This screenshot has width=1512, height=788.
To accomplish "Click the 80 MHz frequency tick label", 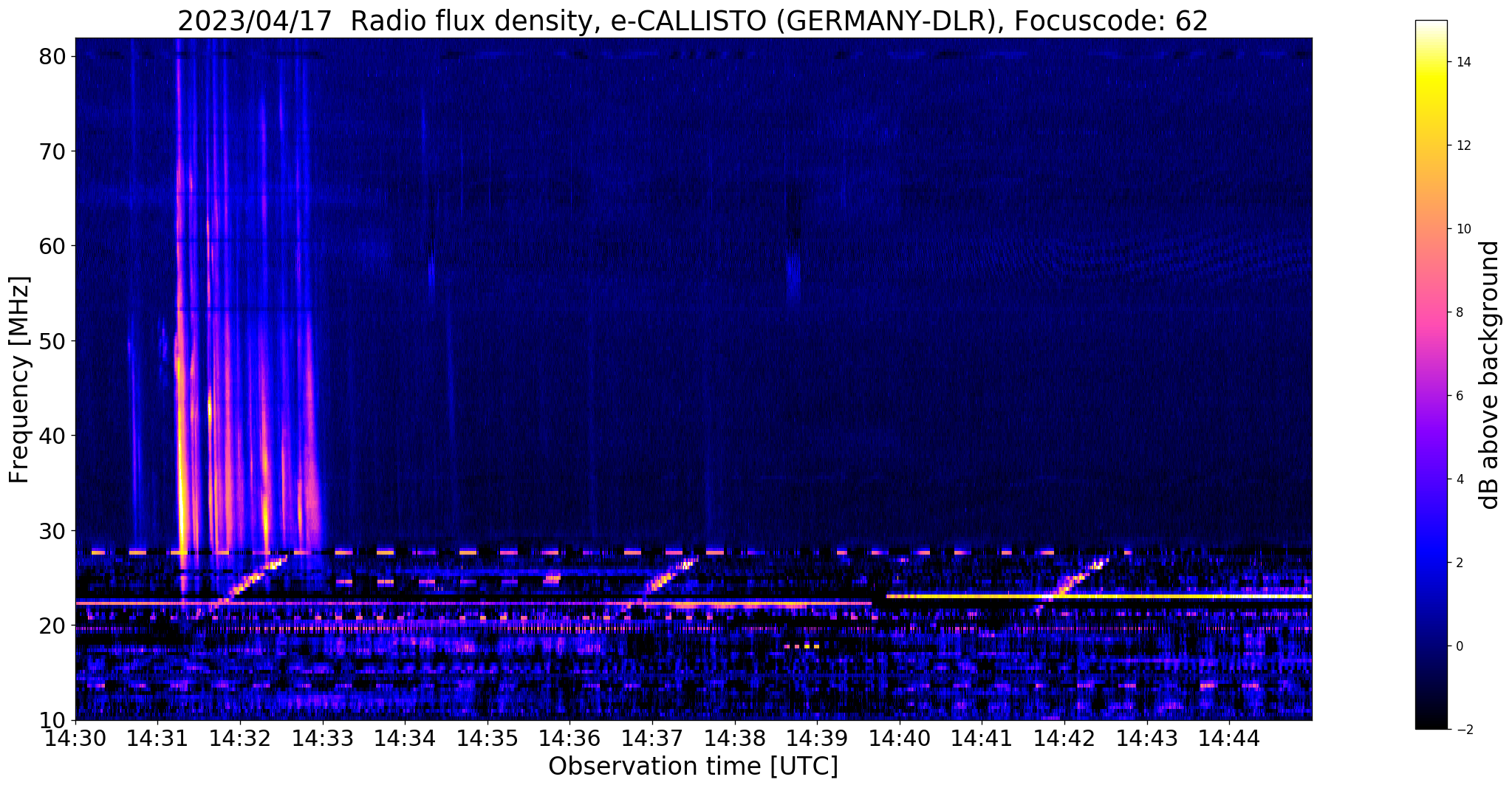I will pos(54,56).
